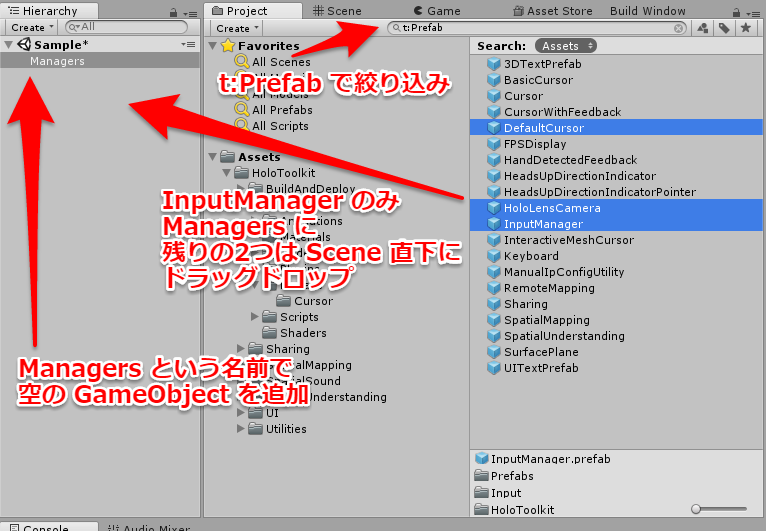The width and height of the screenshot is (766, 531).
Task: Click the Save Search star icon
Action: (x=745, y=28)
